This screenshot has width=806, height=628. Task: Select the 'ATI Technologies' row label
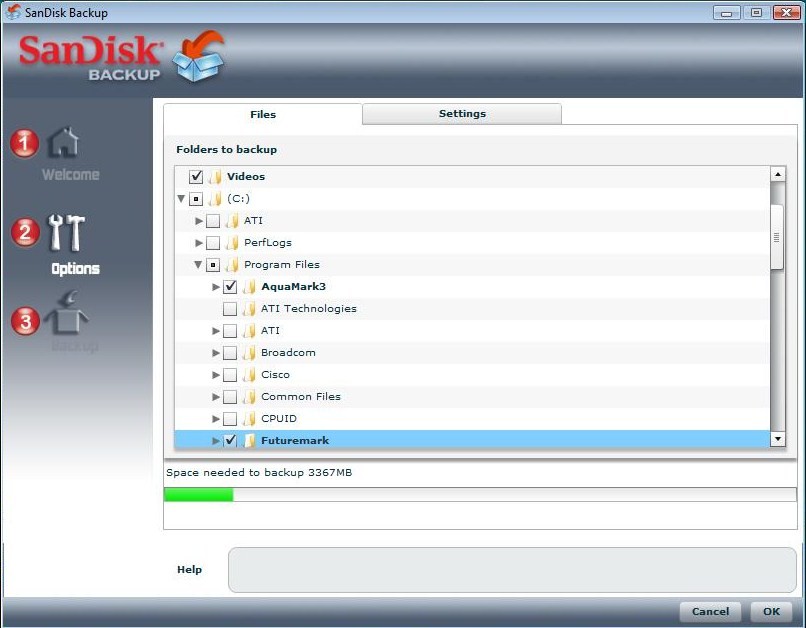[x=308, y=309]
